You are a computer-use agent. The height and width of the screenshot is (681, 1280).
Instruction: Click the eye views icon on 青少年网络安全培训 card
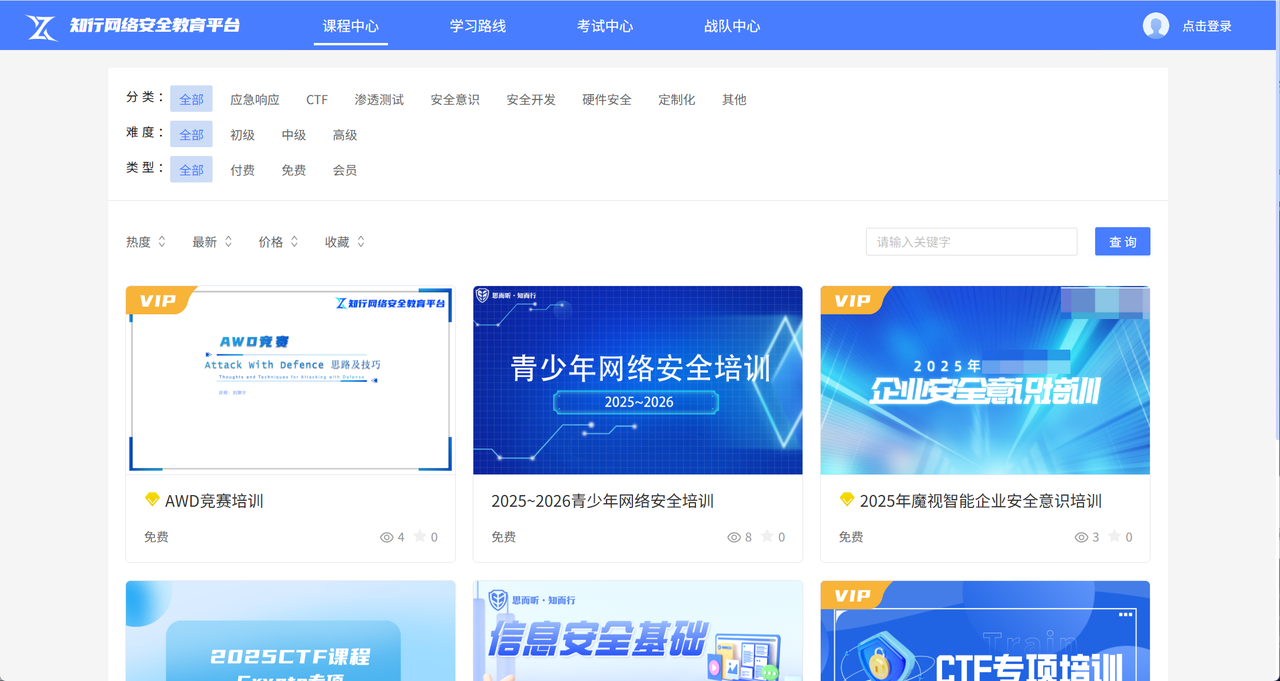pos(734,537)
